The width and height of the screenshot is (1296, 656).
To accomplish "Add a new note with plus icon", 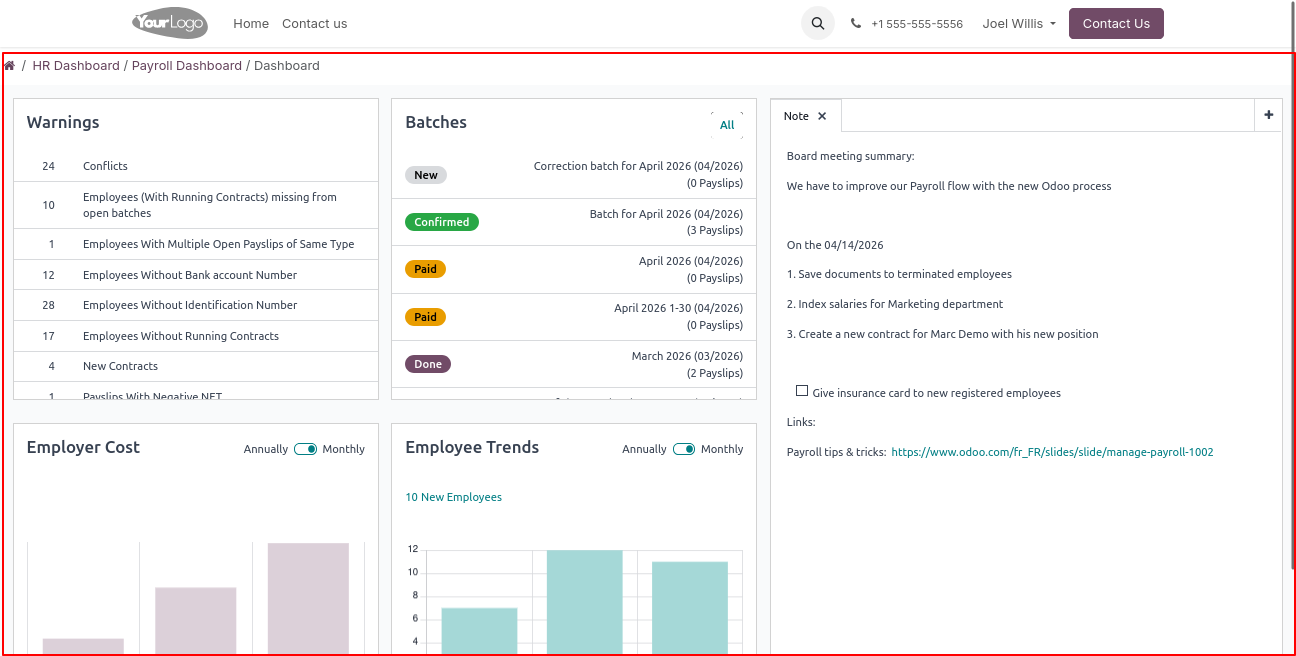I will [1268, 115].
